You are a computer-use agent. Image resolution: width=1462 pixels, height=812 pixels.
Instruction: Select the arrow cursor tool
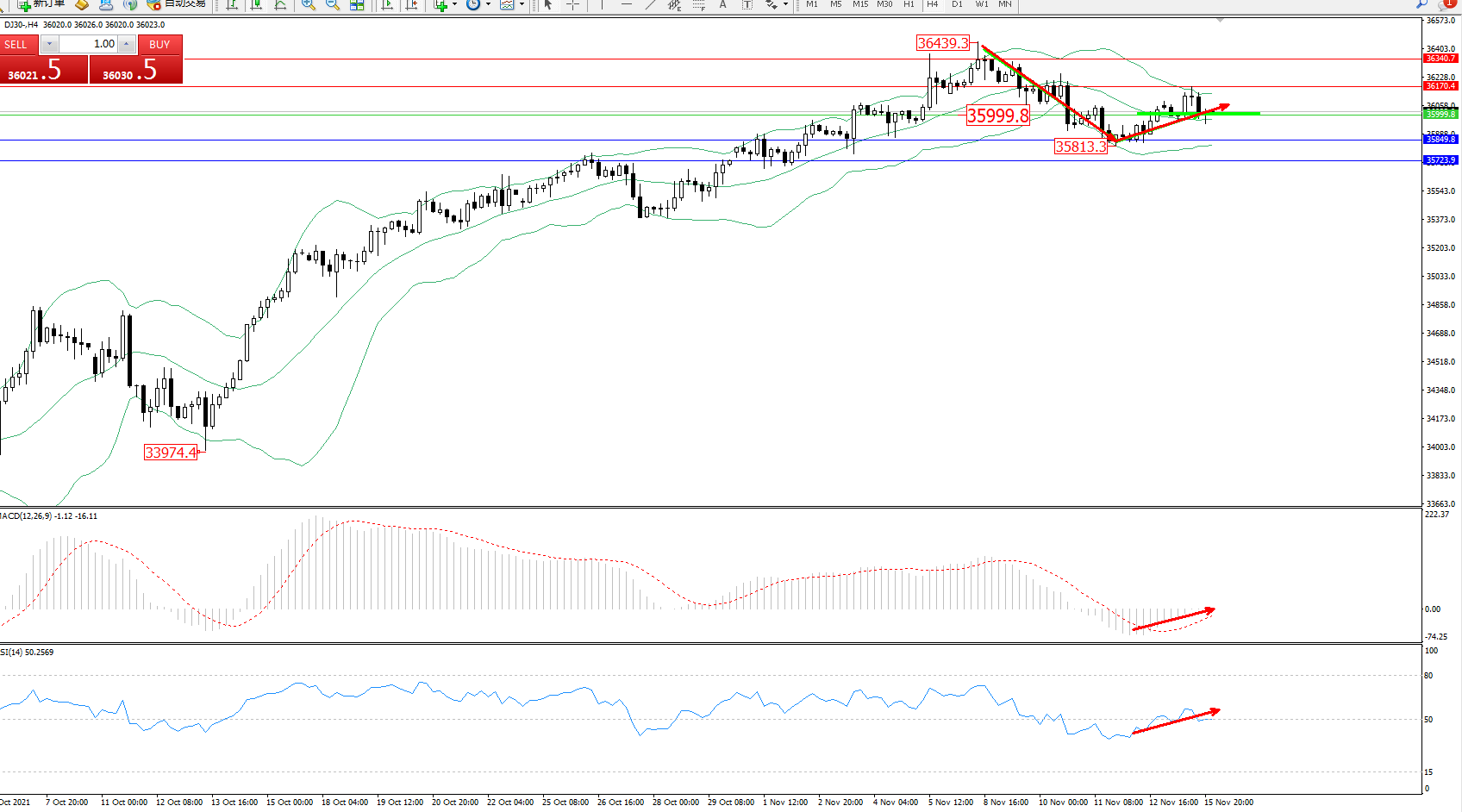click(548, 4)
